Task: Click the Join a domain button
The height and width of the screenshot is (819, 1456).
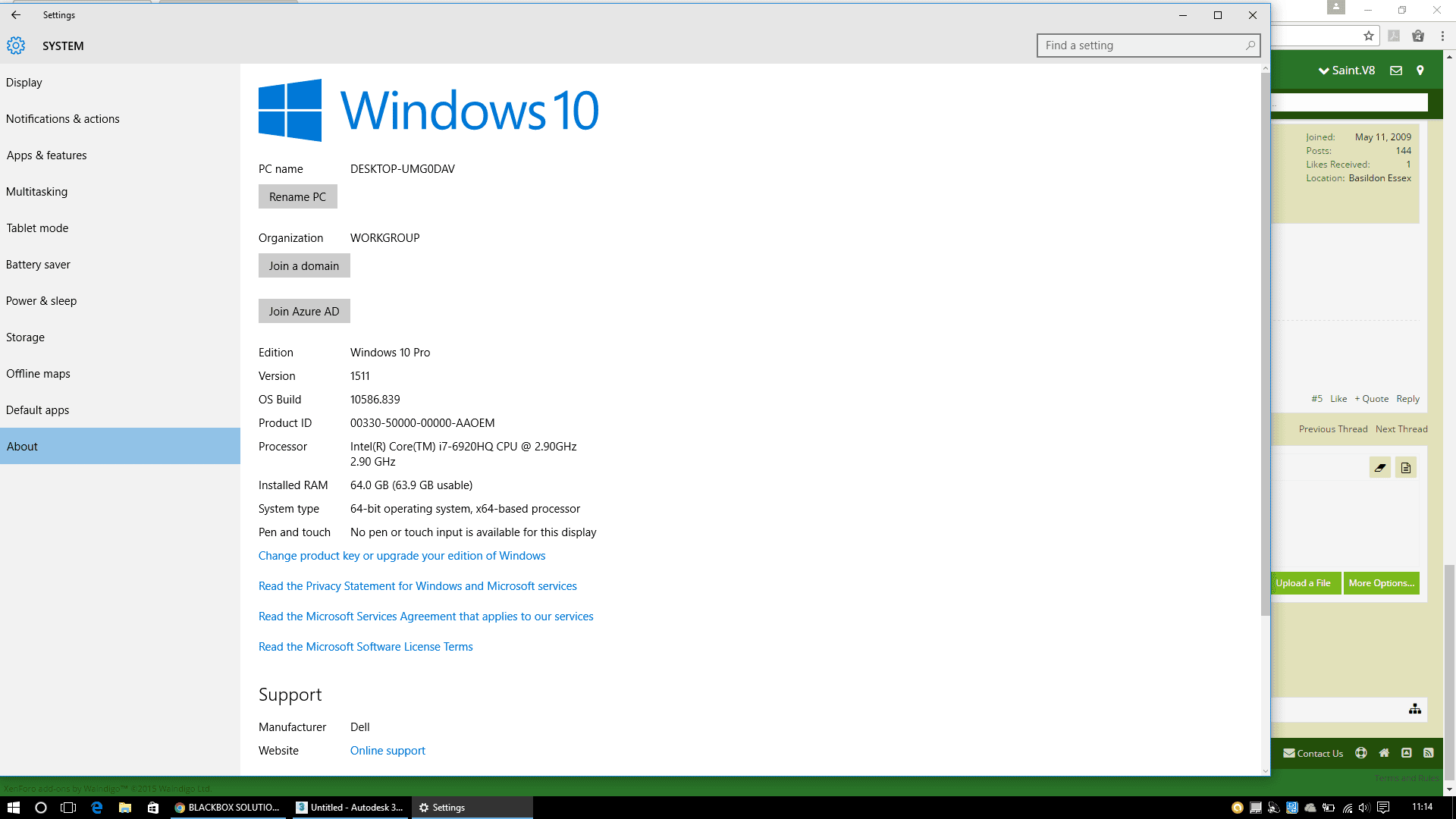Action: pyautogui.click(x=304, y=265)
